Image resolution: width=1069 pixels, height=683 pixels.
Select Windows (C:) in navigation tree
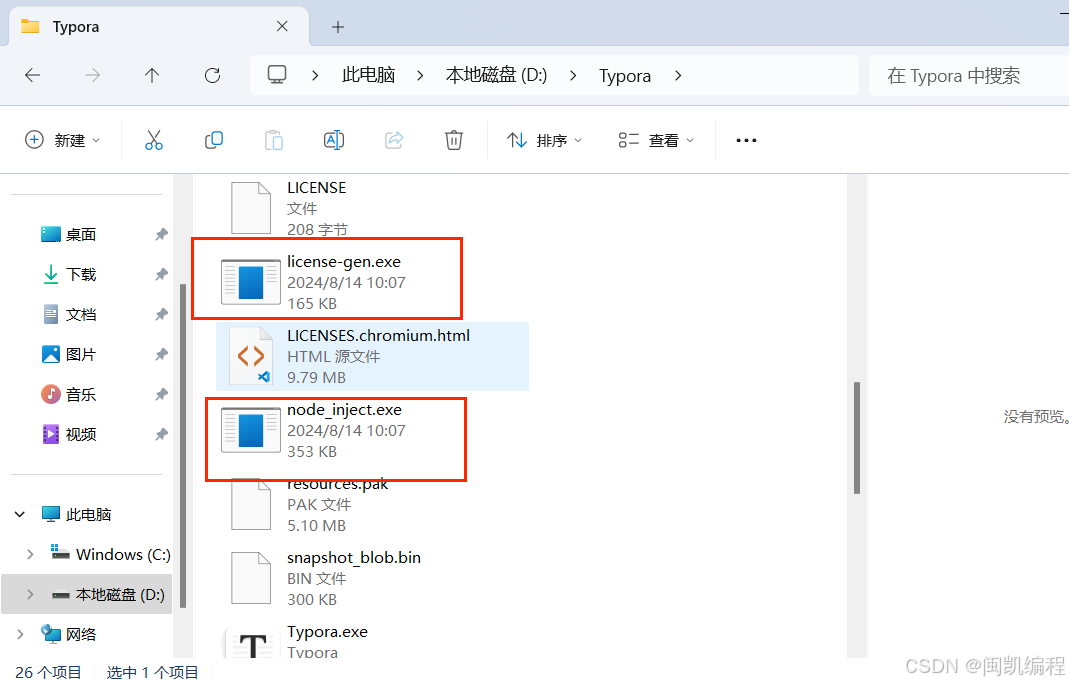pos(123,555)
